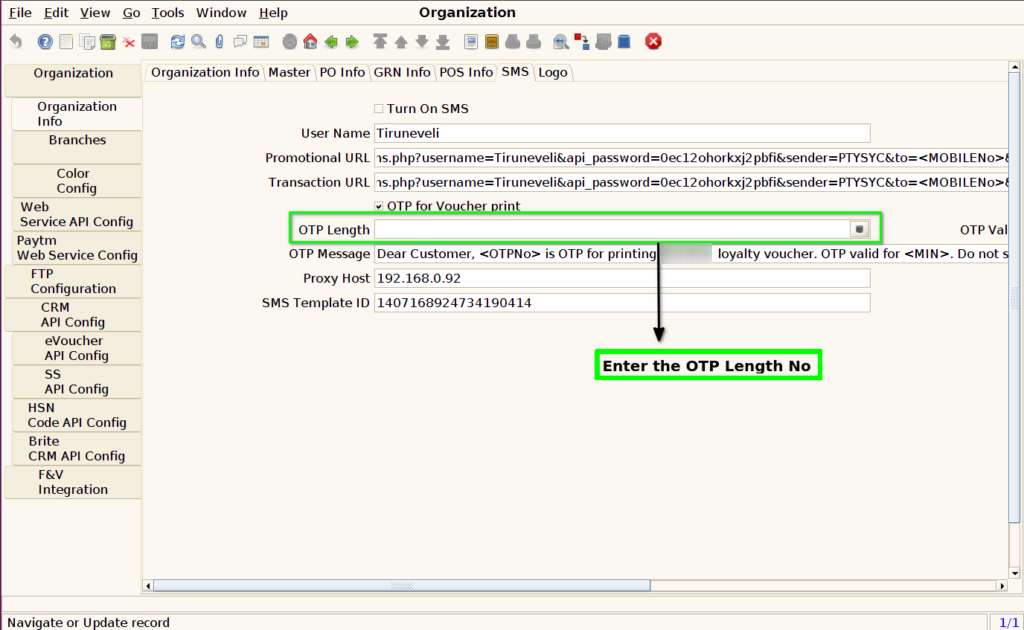This screenshot has height=630, width=1024.
Task: Open HSN Code API Config sidebar item
Action: point(76,415)
